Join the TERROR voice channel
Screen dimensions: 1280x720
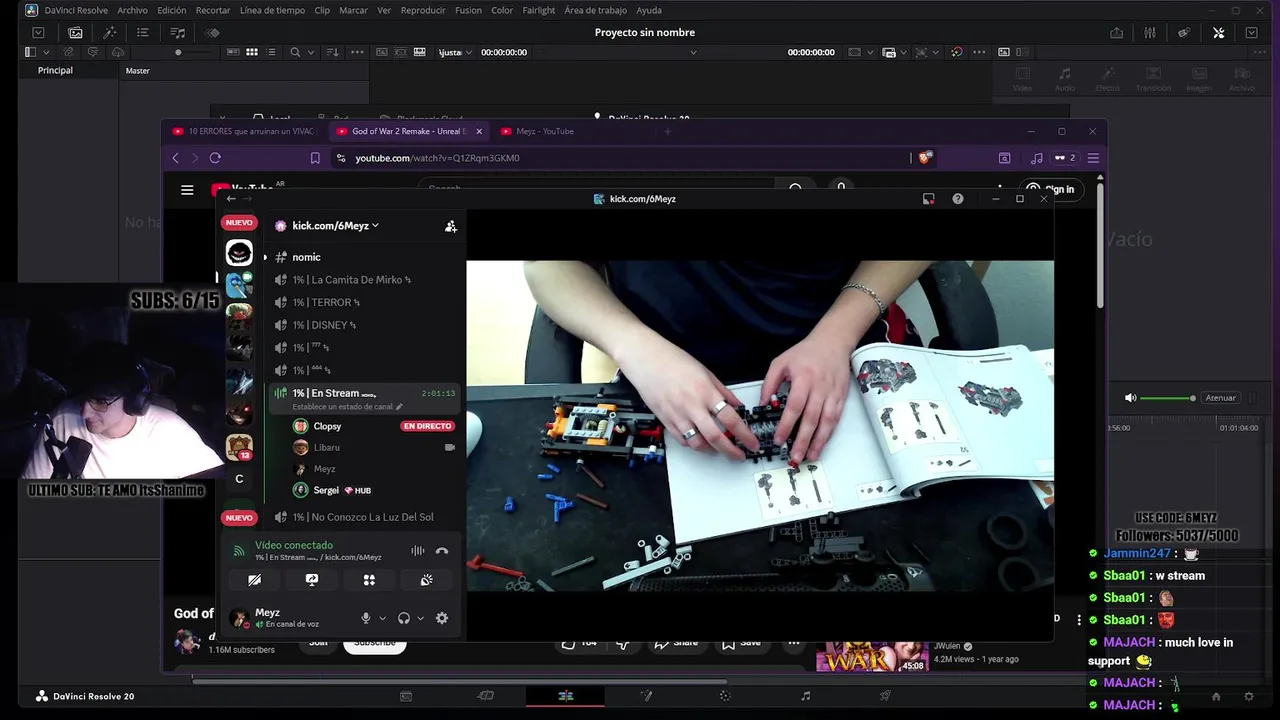click(x=362, y=302)
